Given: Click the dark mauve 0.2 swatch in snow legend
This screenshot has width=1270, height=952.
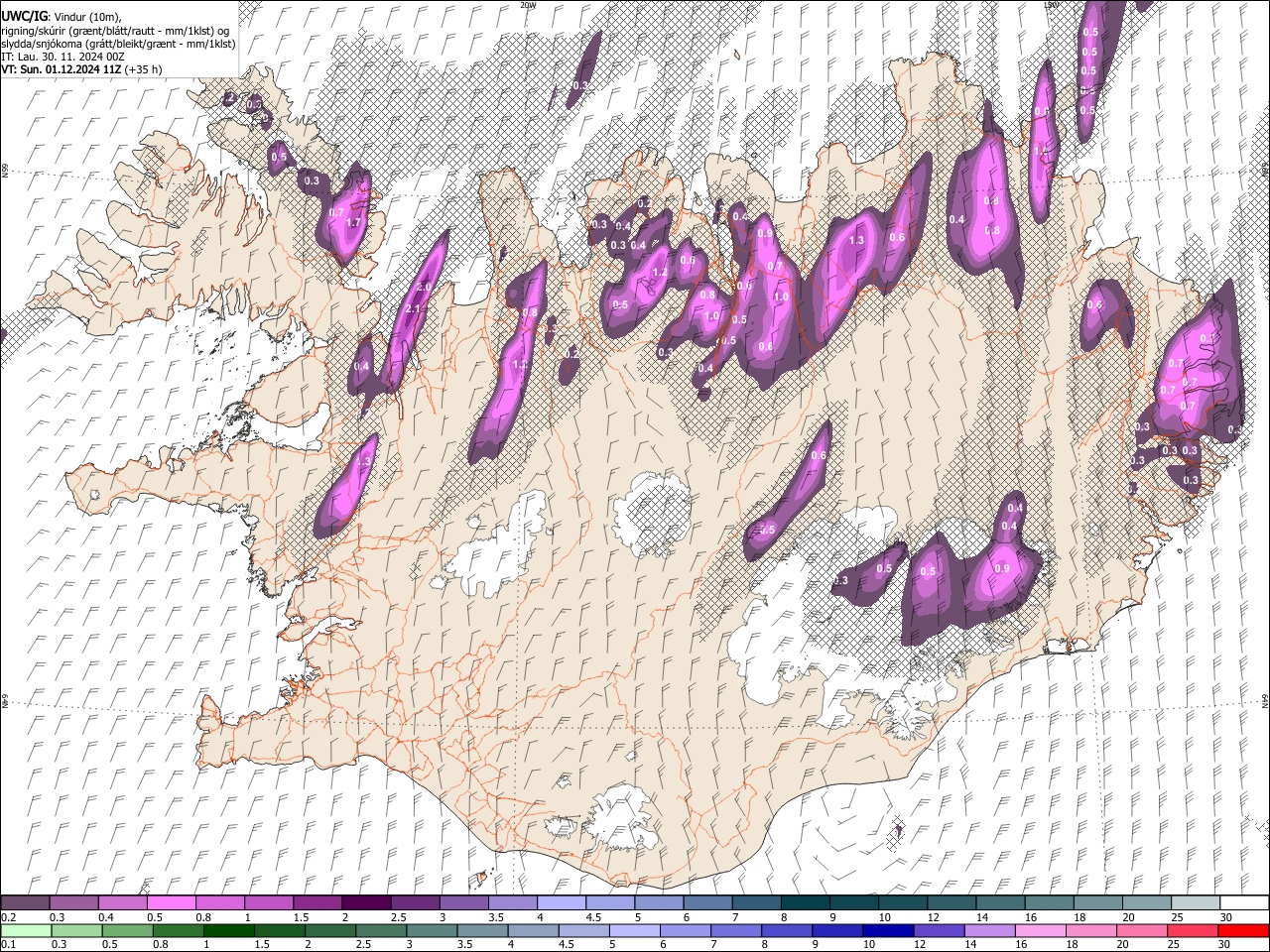Looking at the screenshot, I should click(25, 903).
